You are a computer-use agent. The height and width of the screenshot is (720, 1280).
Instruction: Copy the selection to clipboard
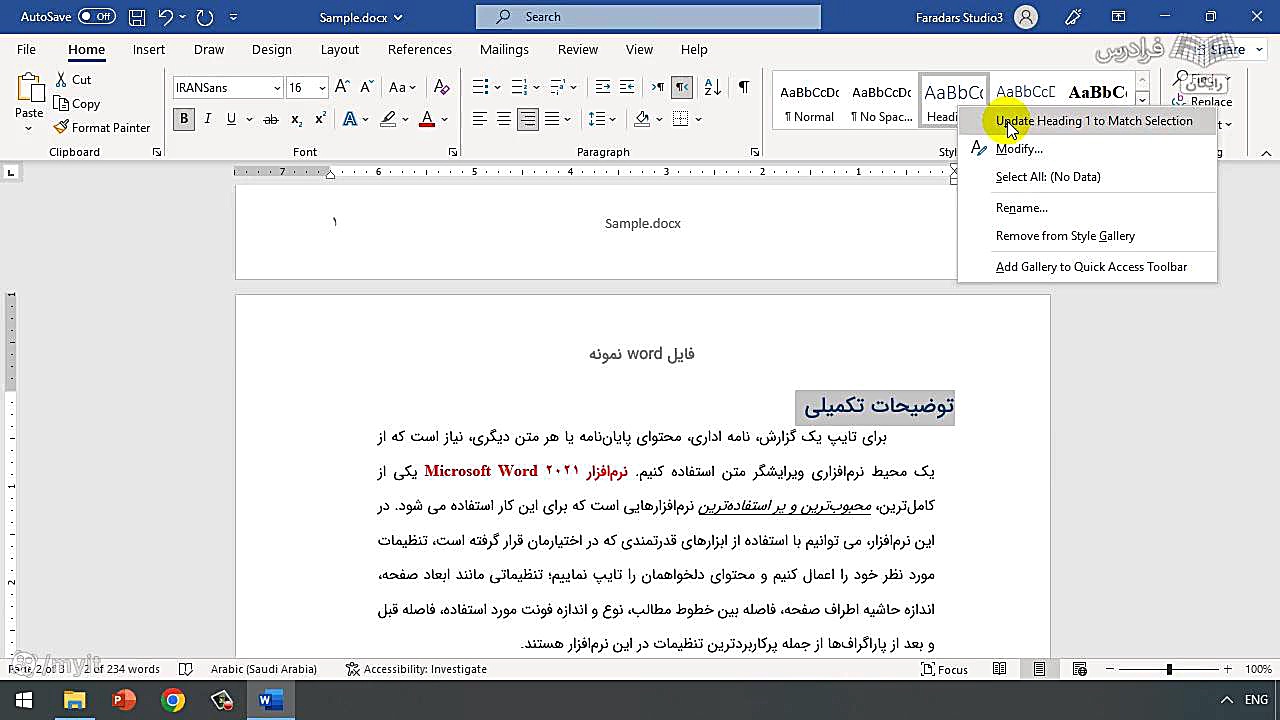[77, 104]
